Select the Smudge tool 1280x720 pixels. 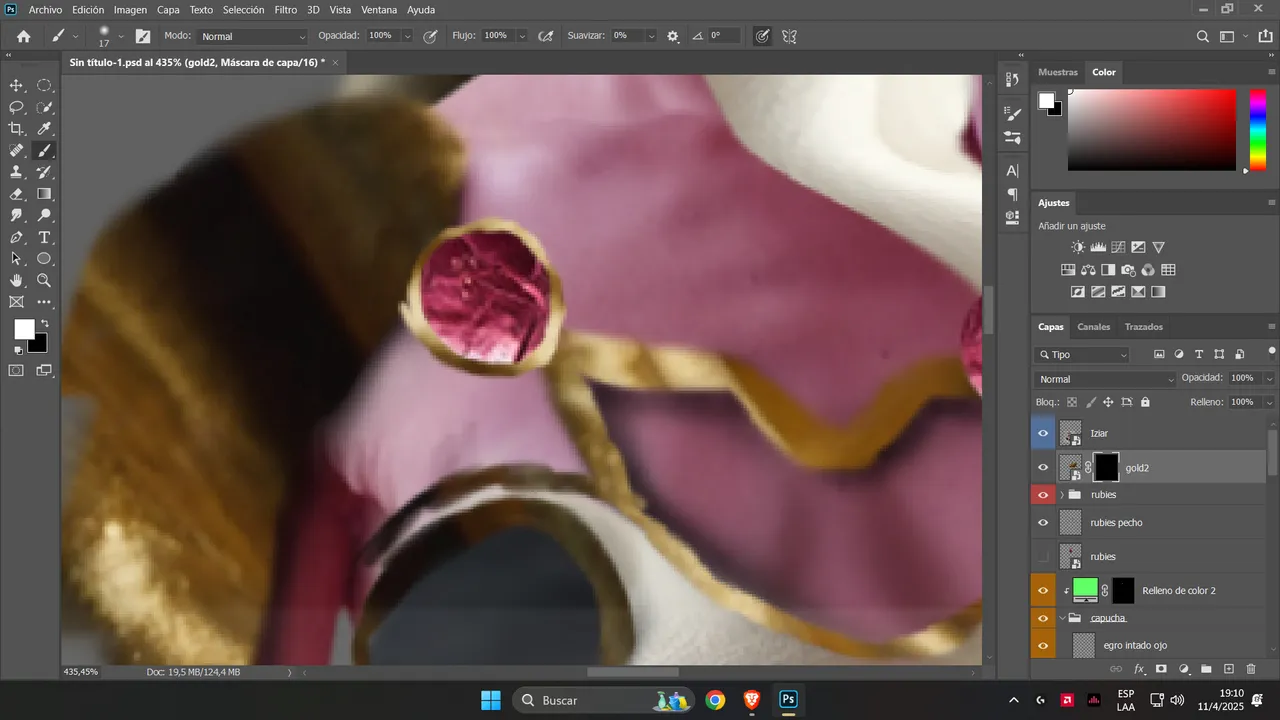(x=16, y=215)
